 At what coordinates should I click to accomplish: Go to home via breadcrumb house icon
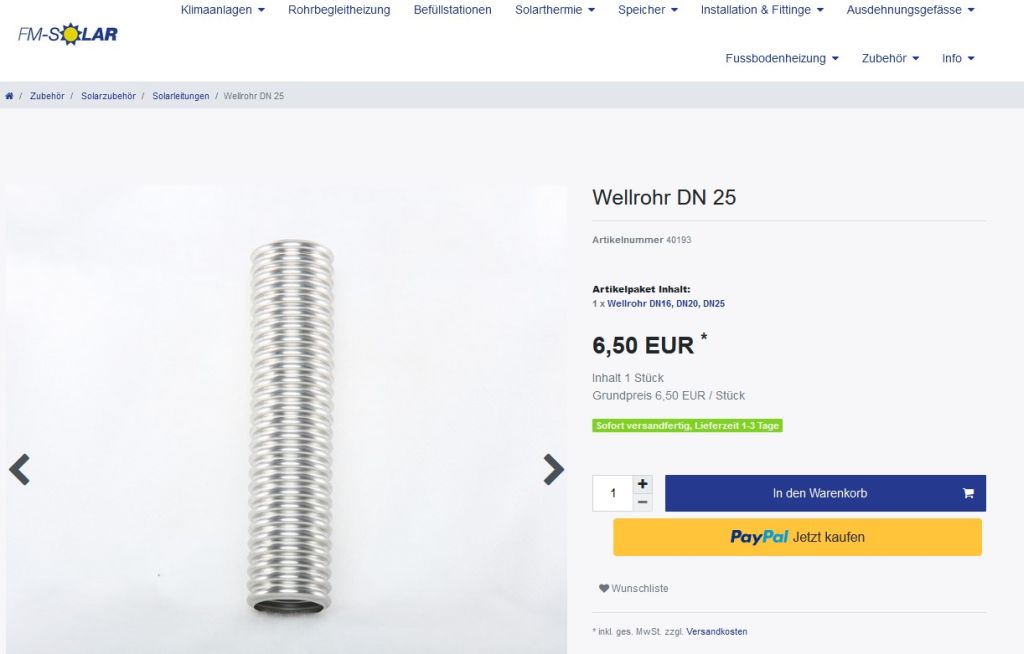pyautogui.click(x=9, y=96)
